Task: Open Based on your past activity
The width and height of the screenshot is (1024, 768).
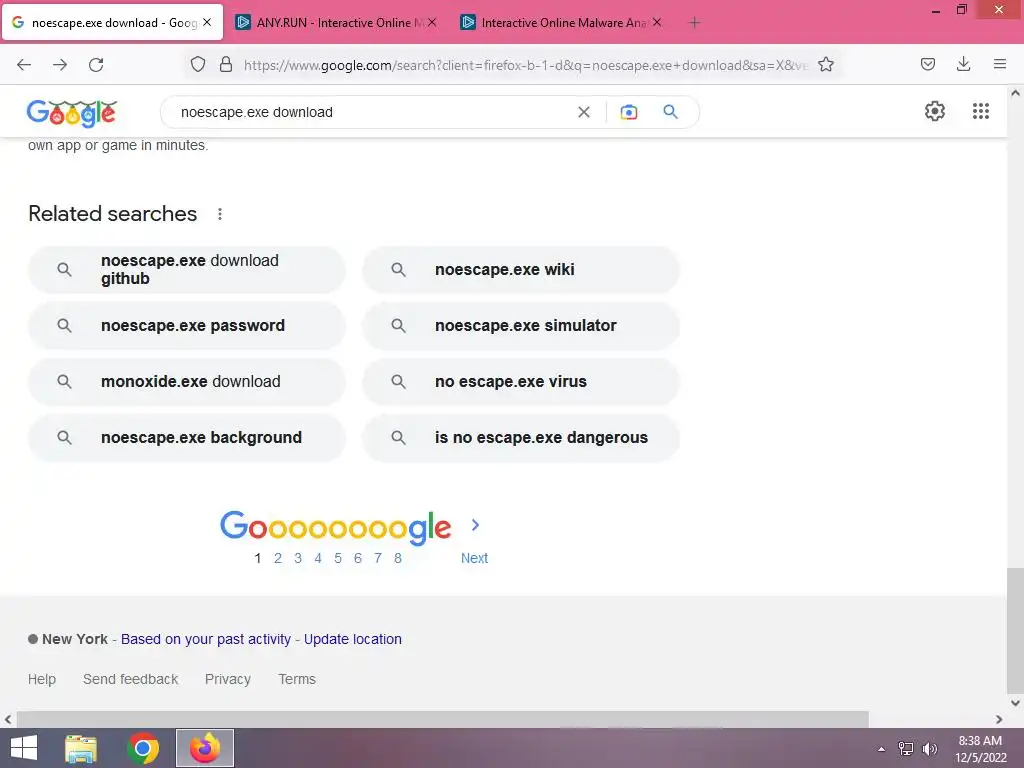Action: (x=206, y=639)
